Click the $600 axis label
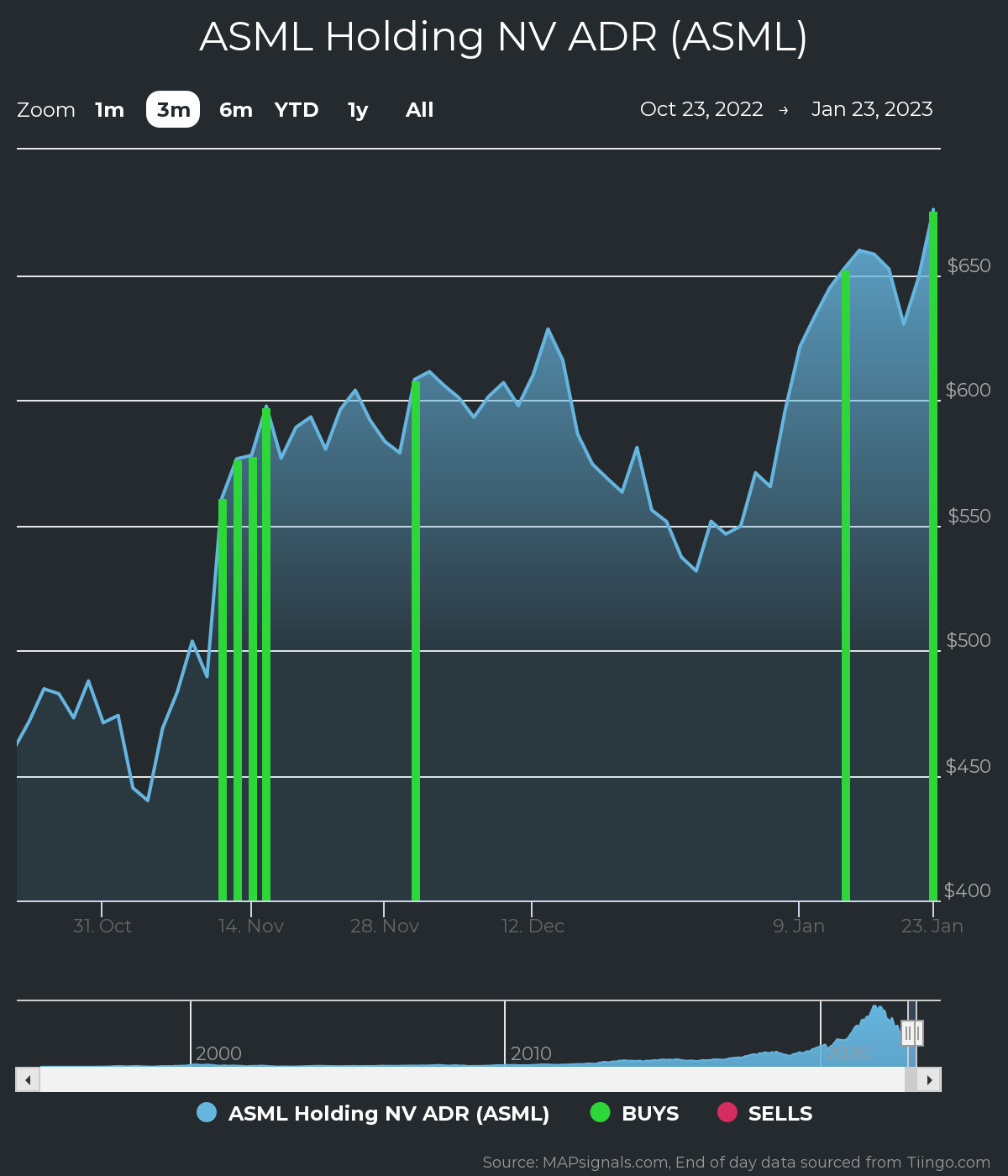The image size is (1008, 1176). click(x=969, y=390)
